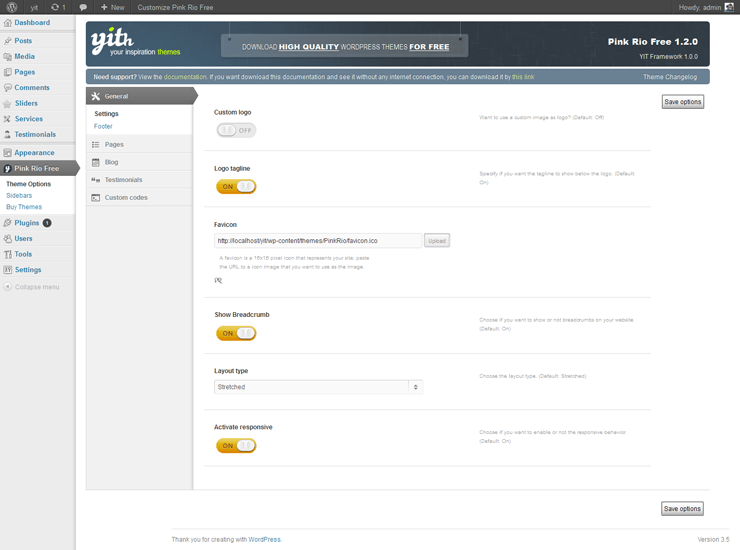Viewport: 740px width, 550px height.
Task: Toggle the Activate responsive switch
Action: coord(236,446)
